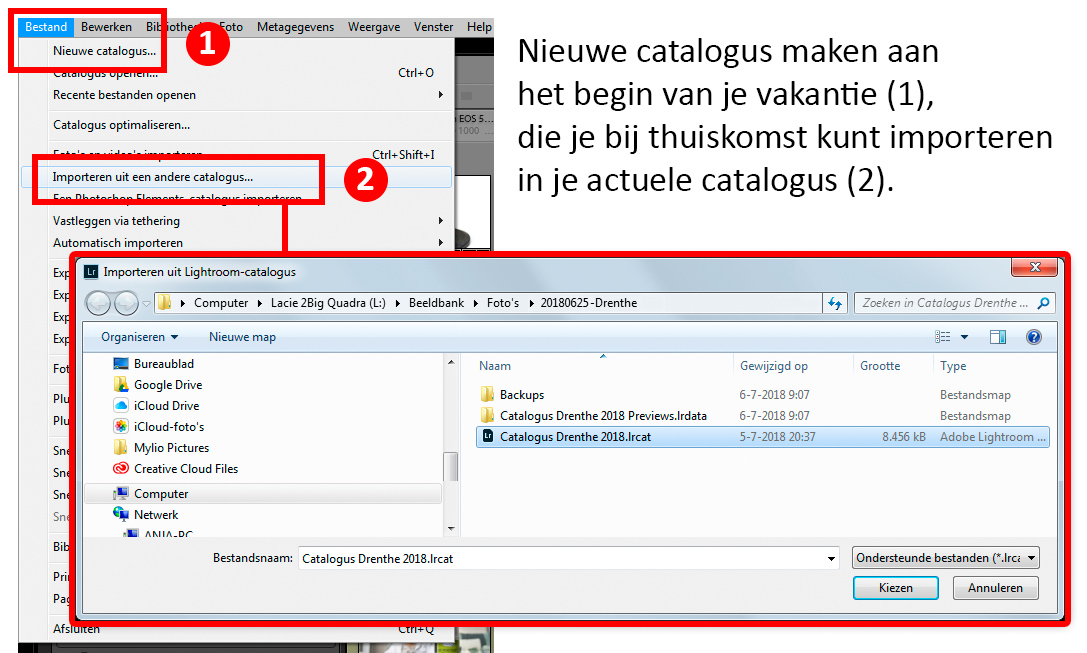Viewport: 1087px width, 653px height.
Task: Click the refresh icon beside the address bar
Action: 836,302
